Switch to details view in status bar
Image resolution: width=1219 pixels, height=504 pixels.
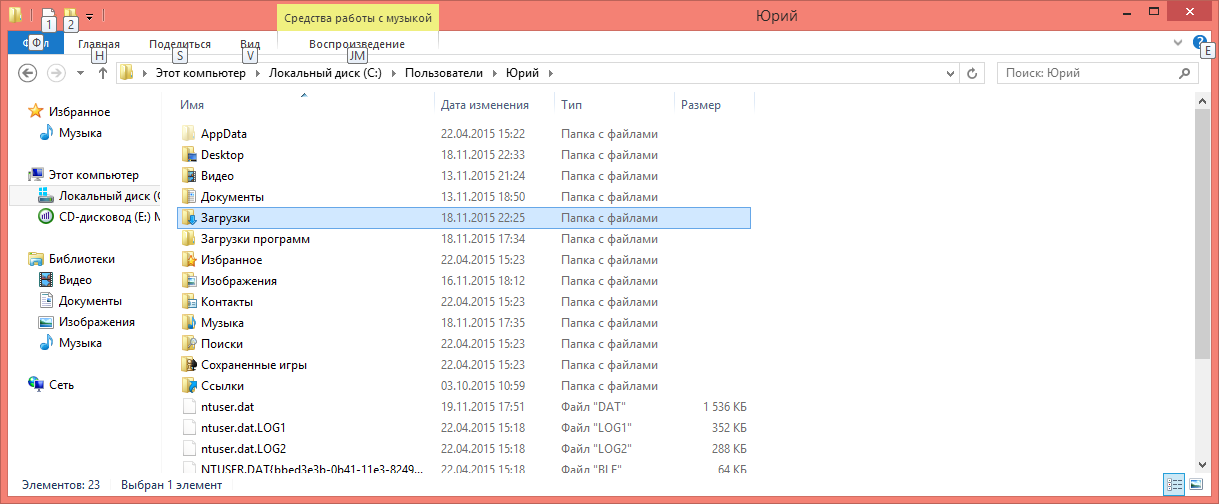pos(1174,485)
